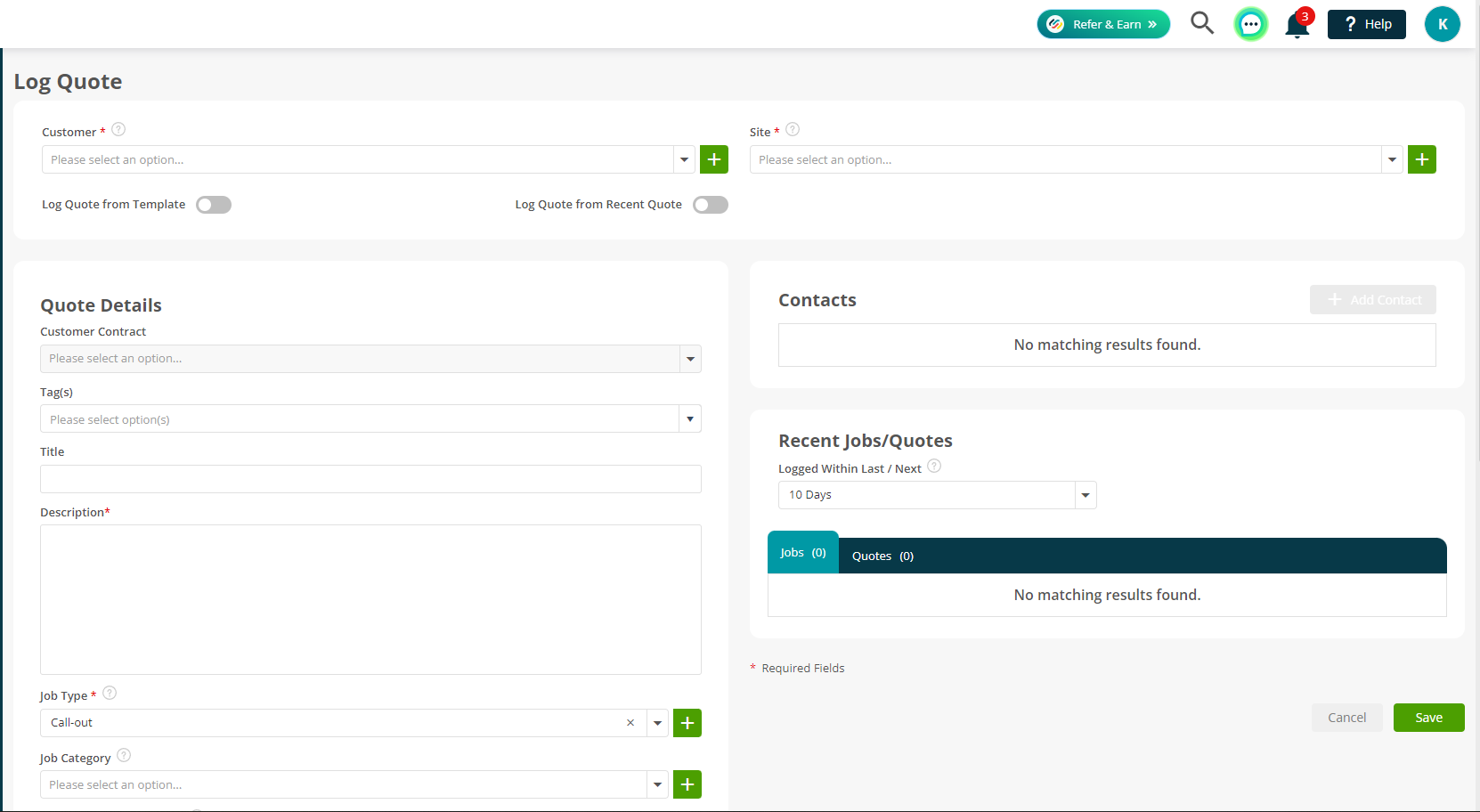This screenshot has width=1480, height=812.
Task: Show Job Category help tooltip icon
Action: click(x=124, y=756)
